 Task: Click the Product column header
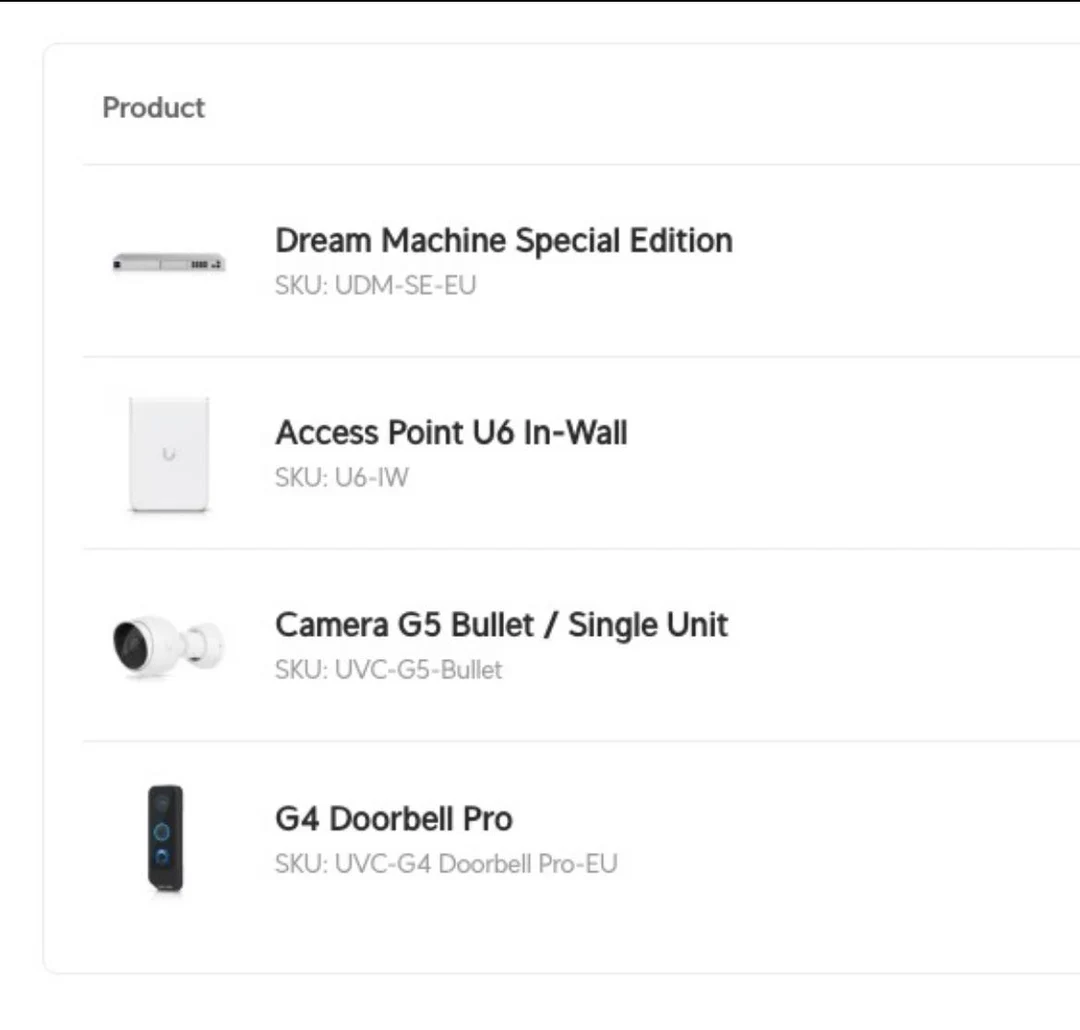(x=153, y=107)
